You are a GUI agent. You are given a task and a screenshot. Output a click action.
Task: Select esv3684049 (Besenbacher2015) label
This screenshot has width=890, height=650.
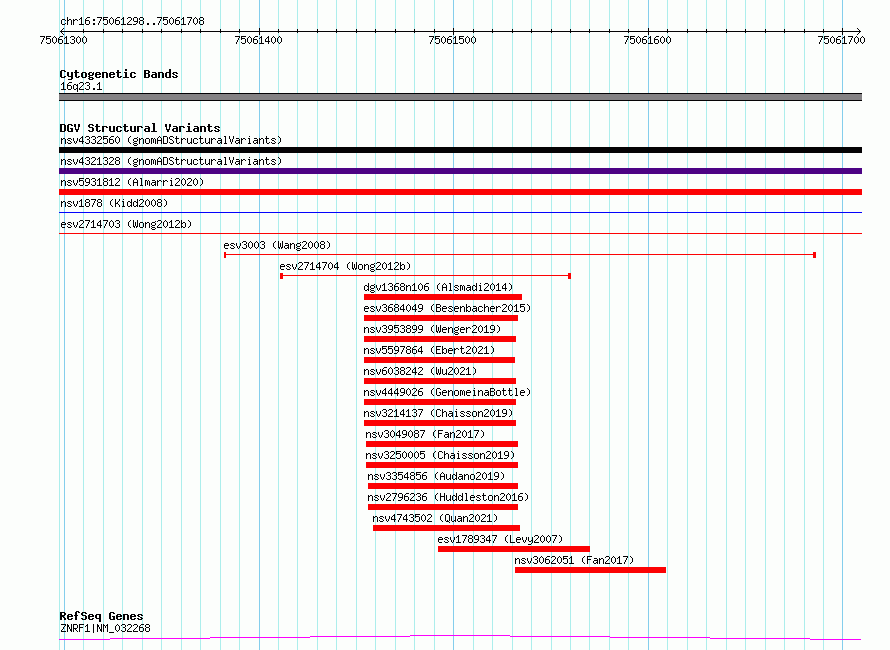[x=447, y=308]
